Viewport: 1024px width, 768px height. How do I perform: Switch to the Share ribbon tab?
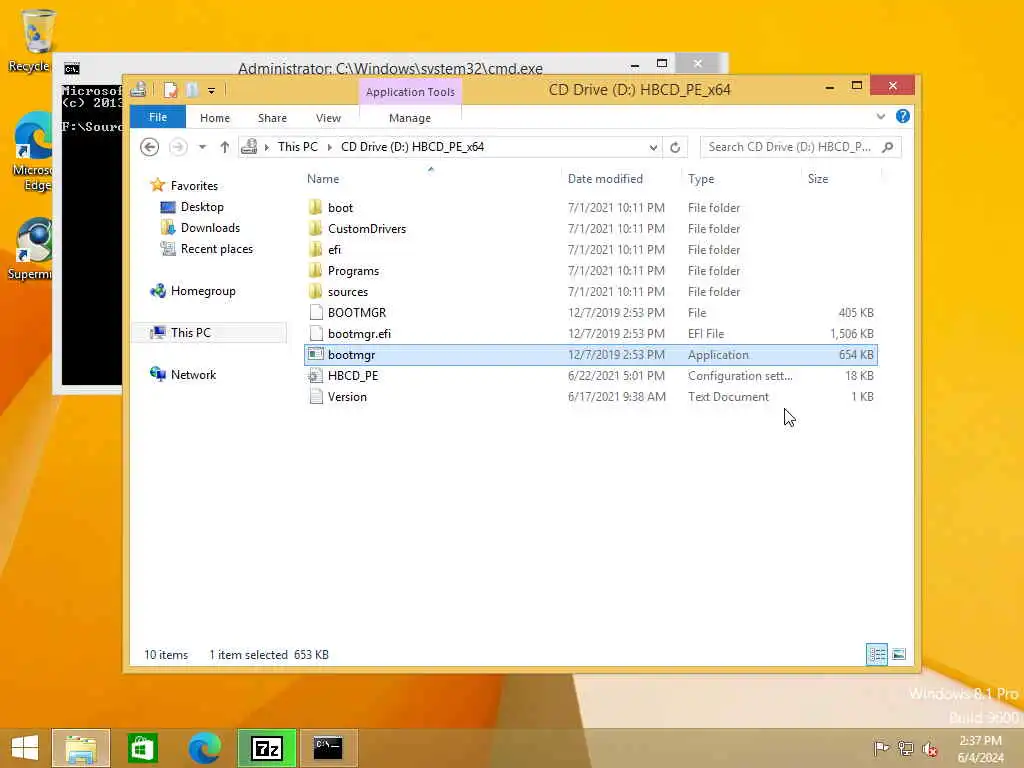pyautogui.click(x=272, y=118)
